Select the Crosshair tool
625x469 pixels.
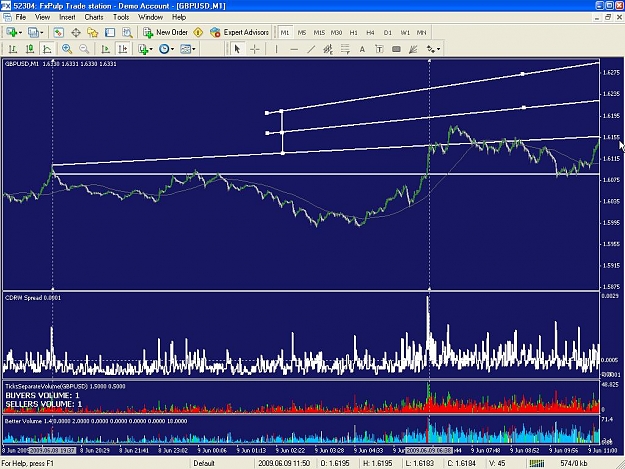point(255,49)
